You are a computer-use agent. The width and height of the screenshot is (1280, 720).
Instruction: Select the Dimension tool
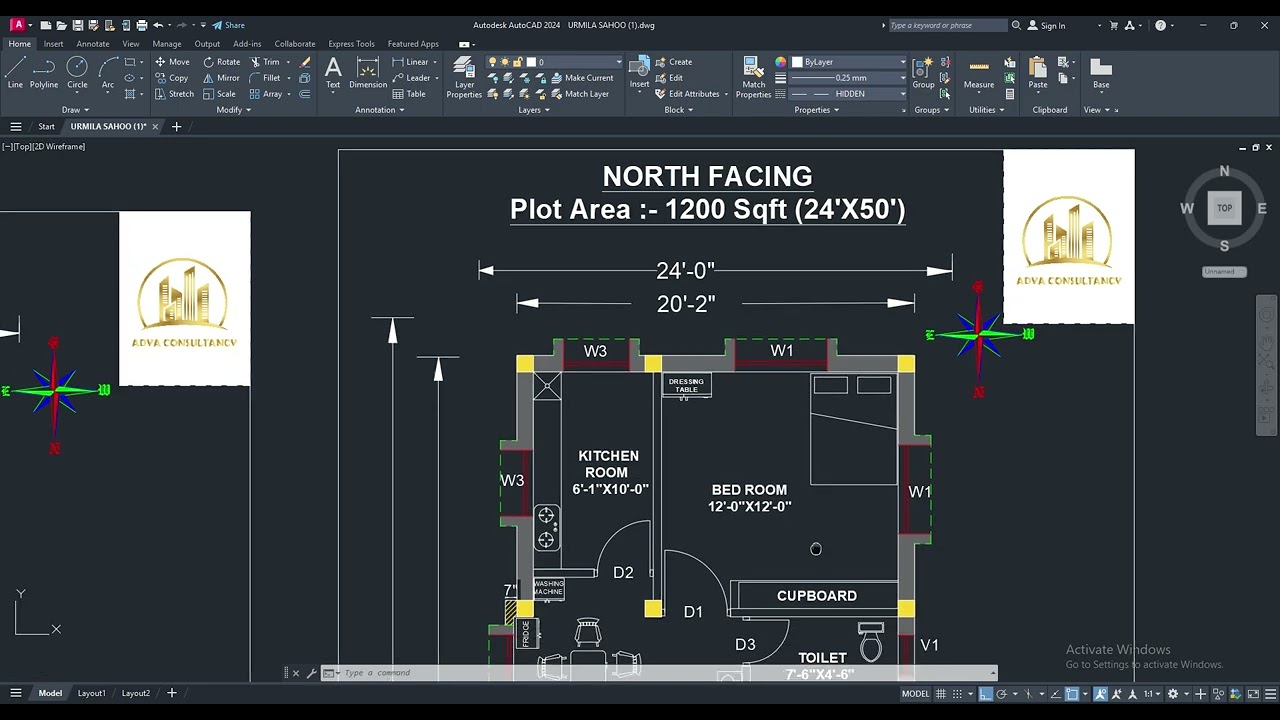tap(368, 73)
